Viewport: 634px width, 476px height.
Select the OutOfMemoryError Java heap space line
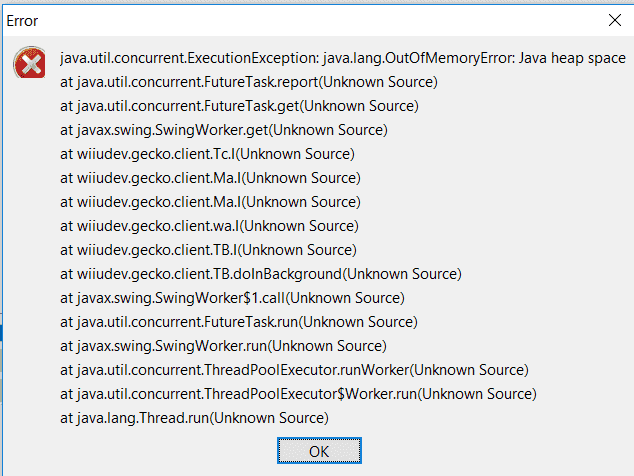tap(343, 58)
